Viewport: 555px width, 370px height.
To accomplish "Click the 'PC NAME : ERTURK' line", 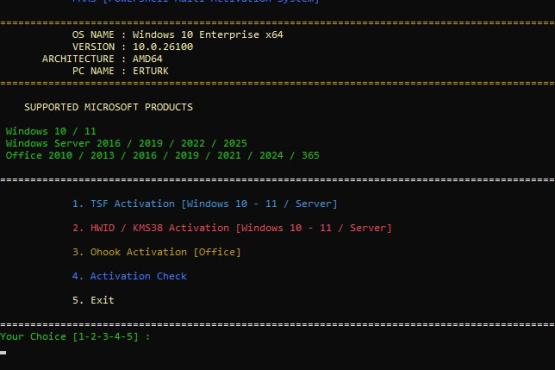I will pyautogui.click(x=120, y=71).
